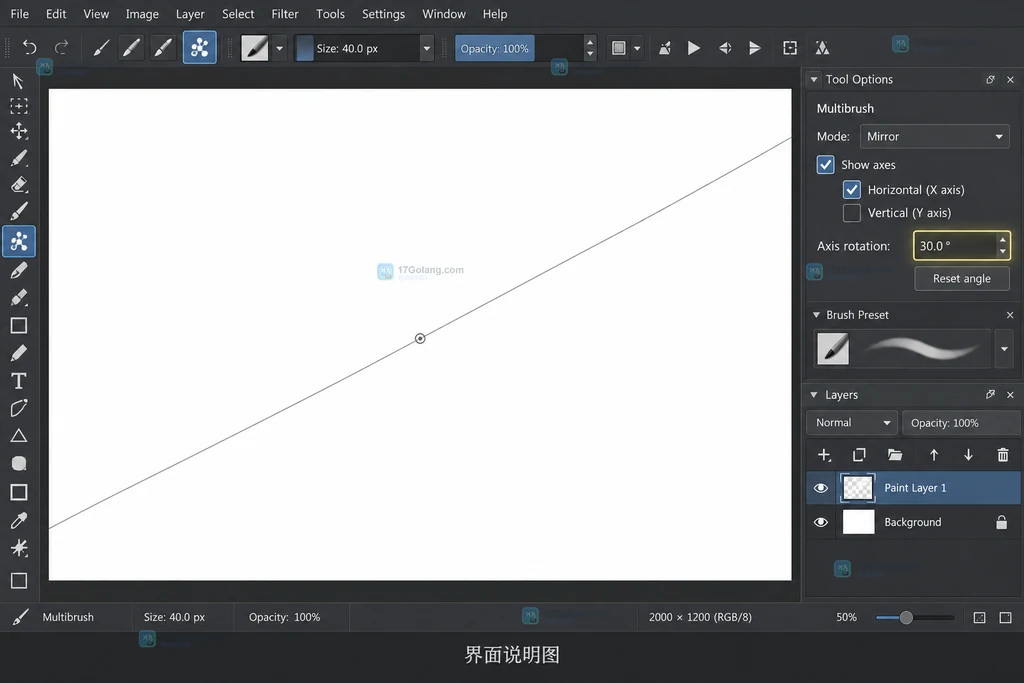Click the Axis rotation input field

(x=962, y=246)
